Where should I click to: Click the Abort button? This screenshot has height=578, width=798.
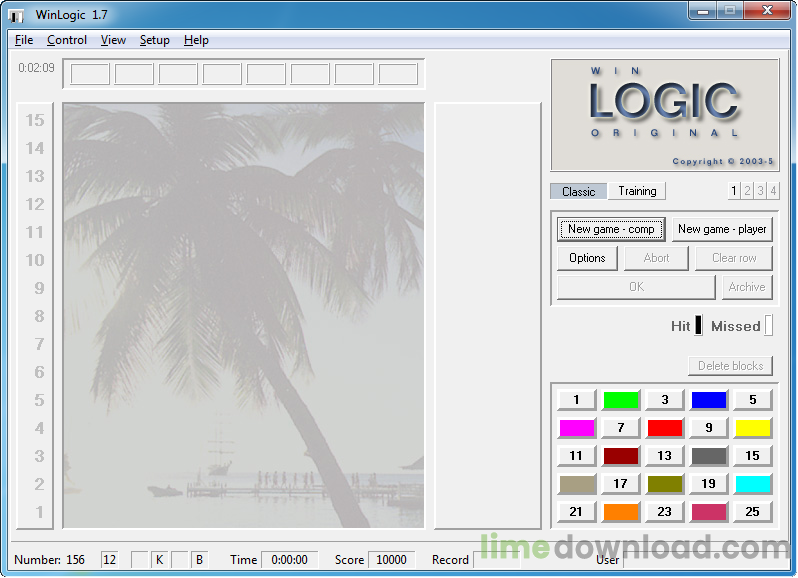tap(656, 258)
